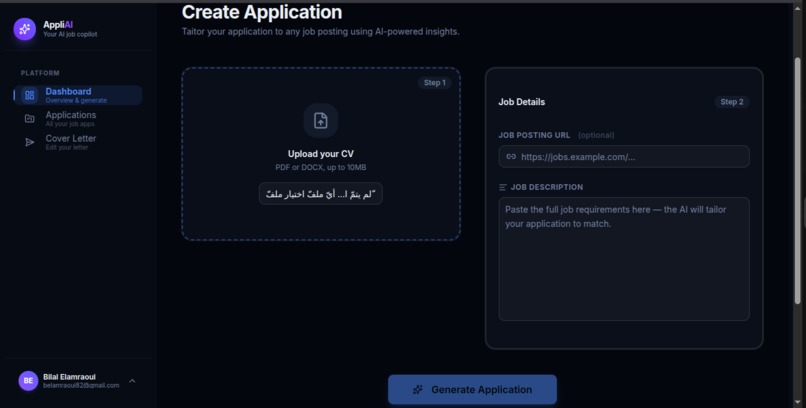Click the Step 1 badge
Image resolution: width=806 pixels, height=408 pixels.
coord(435,83)
